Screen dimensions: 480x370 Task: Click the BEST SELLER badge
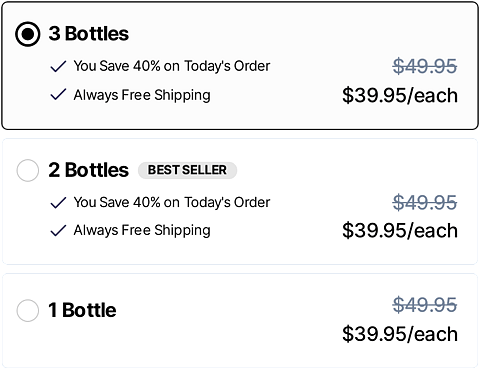(187, 170)
